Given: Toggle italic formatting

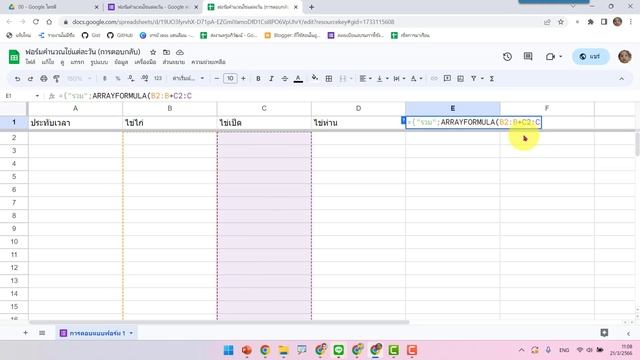Looking at the screenshot, I should 271,78.
